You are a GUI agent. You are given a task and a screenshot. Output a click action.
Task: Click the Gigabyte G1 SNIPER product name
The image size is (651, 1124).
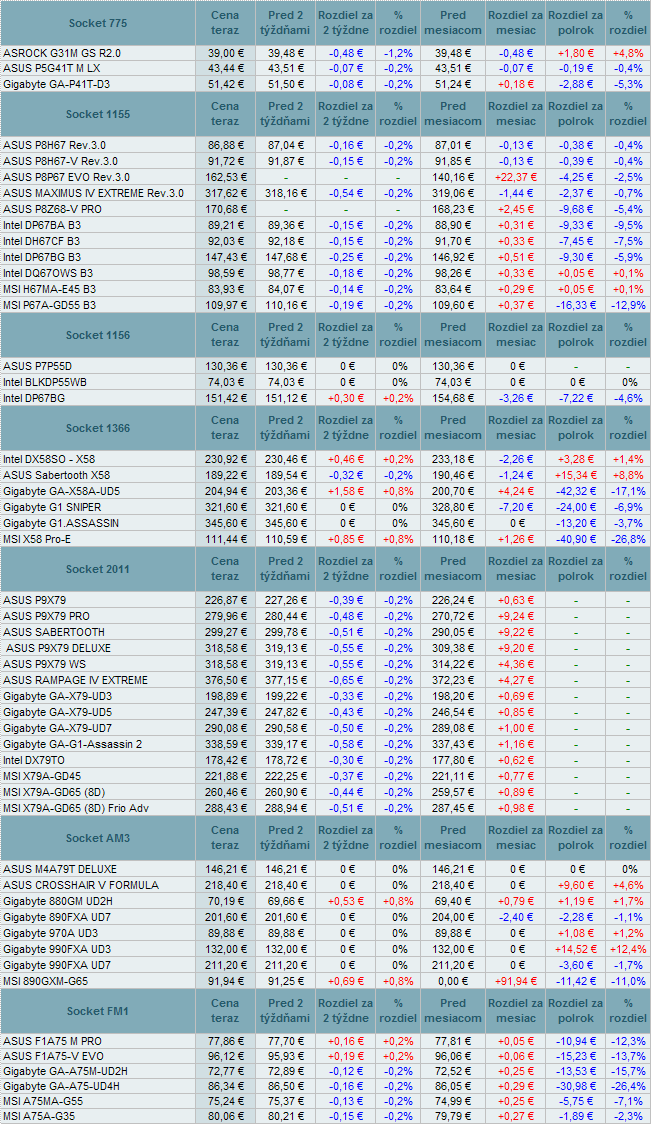click(x=52, y=507)
